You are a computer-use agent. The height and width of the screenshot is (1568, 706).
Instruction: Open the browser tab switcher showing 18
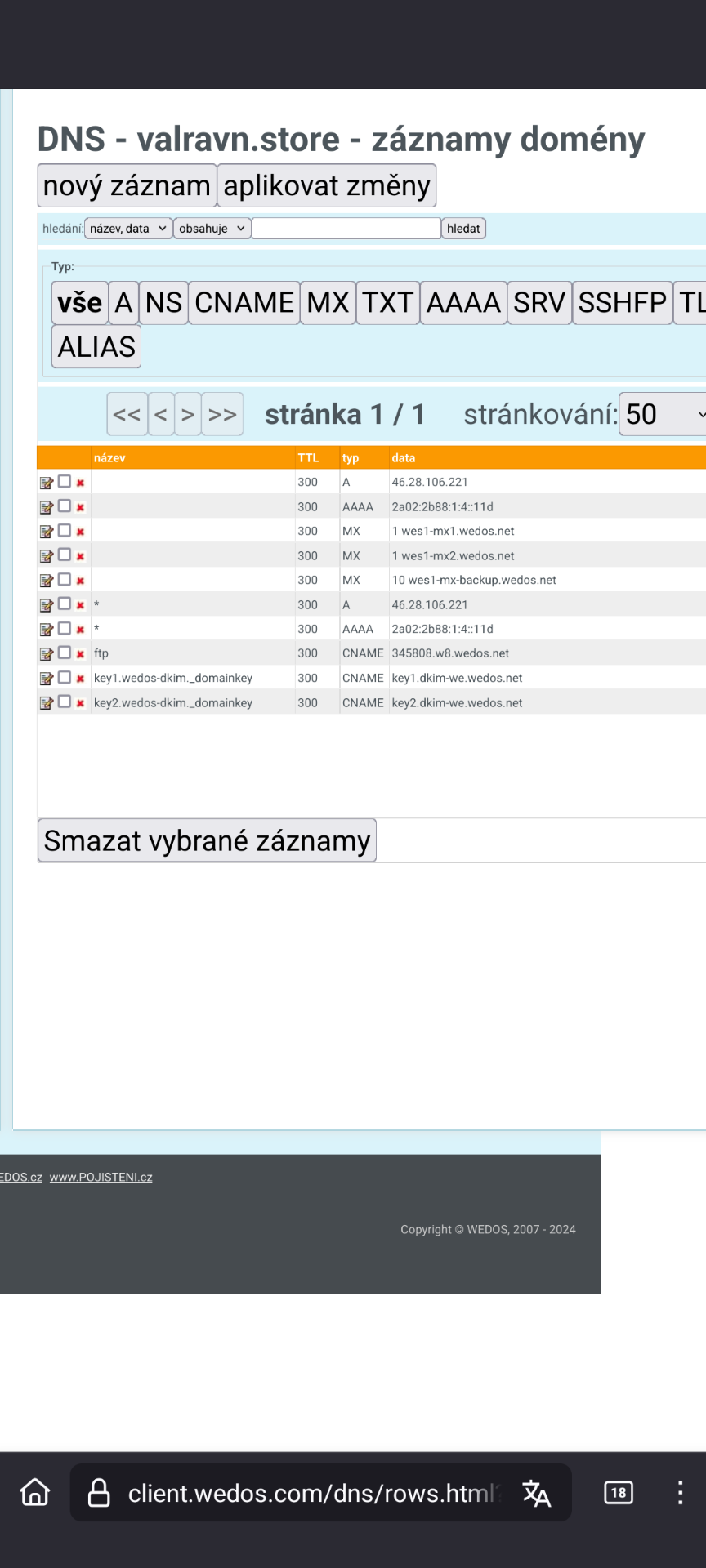(619, 1493)
